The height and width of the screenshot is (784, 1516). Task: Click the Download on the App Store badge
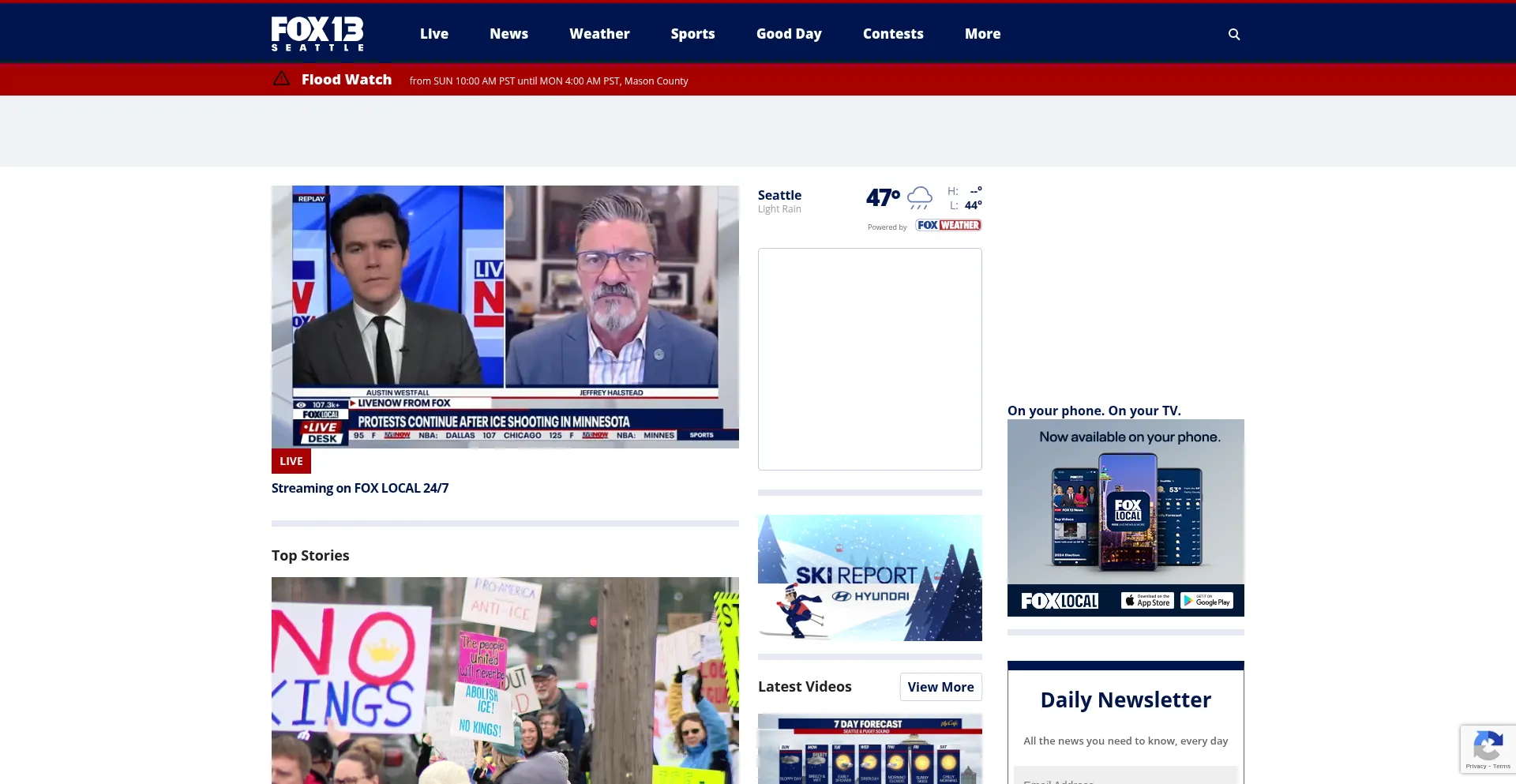[x=1147, y=600]
